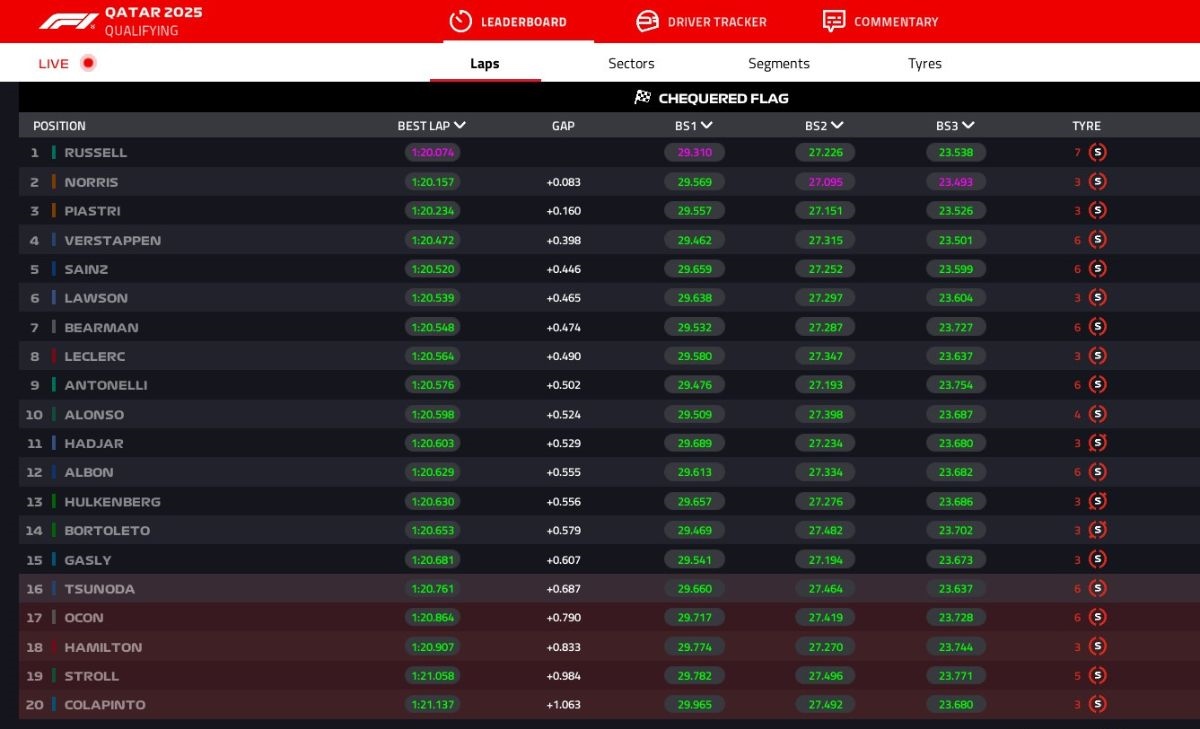Click the Leaderboard stopwatch icon
The width and height of the screenshot is (1200, 729).
pyautogui.click(x=460, y=21)
